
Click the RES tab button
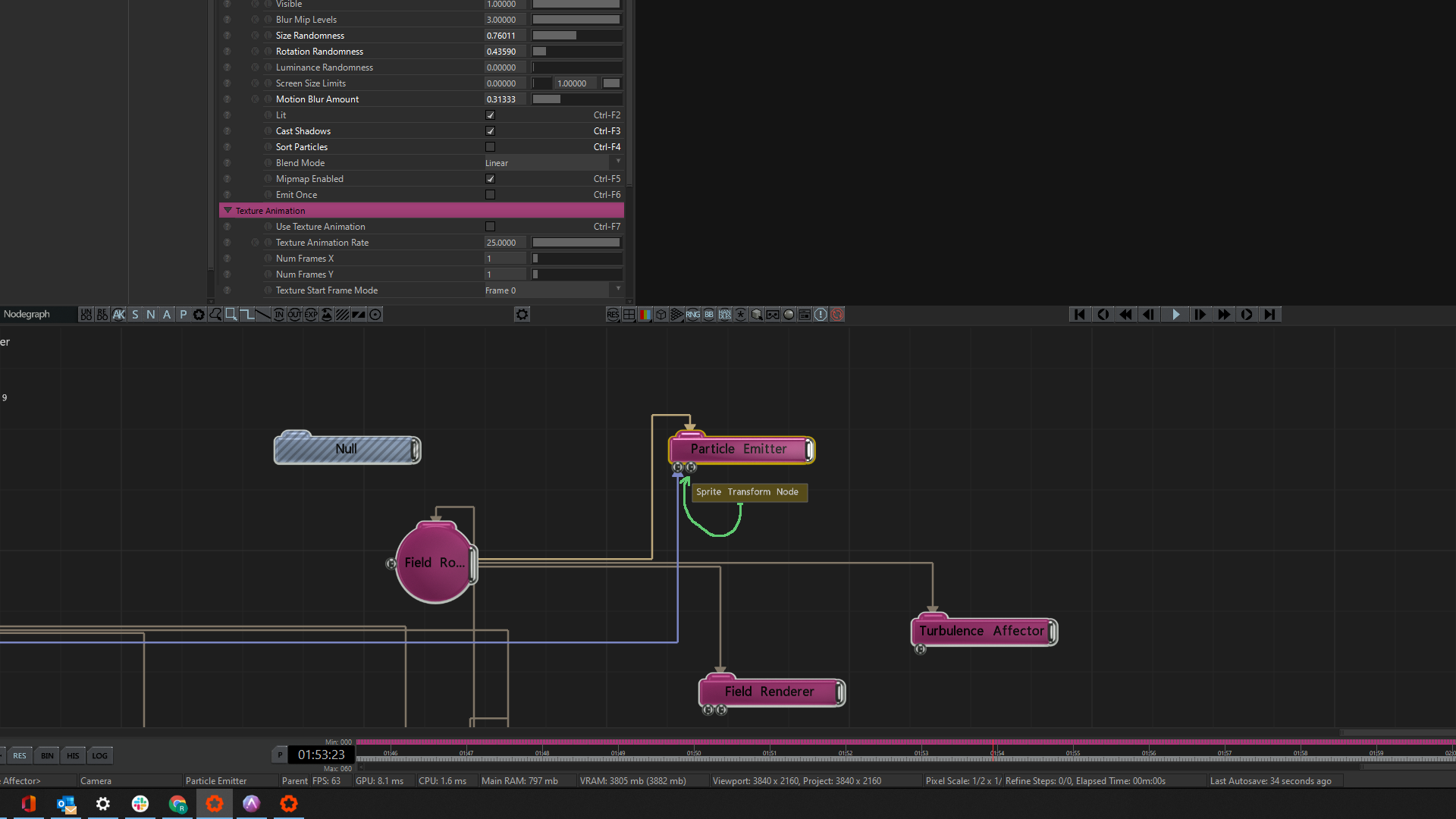pos(20,755)
